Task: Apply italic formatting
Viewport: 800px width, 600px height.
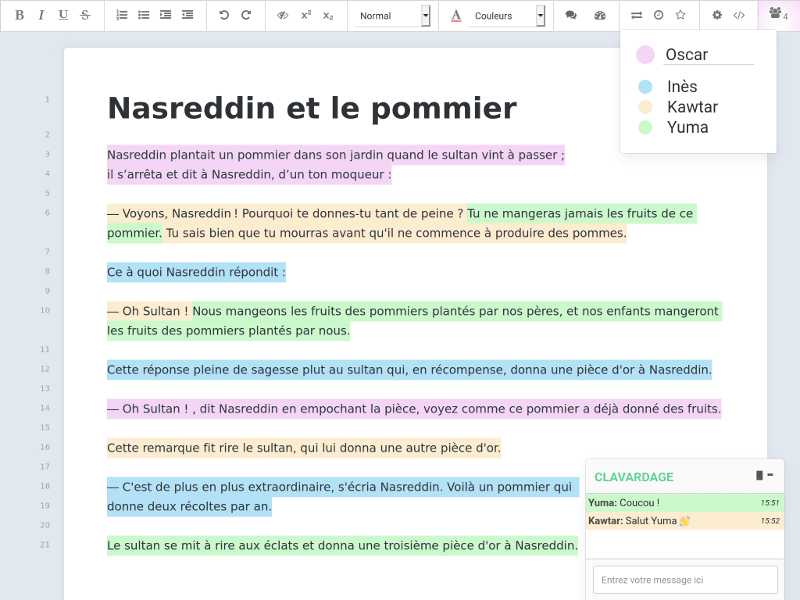Action: tap(41, 15)
